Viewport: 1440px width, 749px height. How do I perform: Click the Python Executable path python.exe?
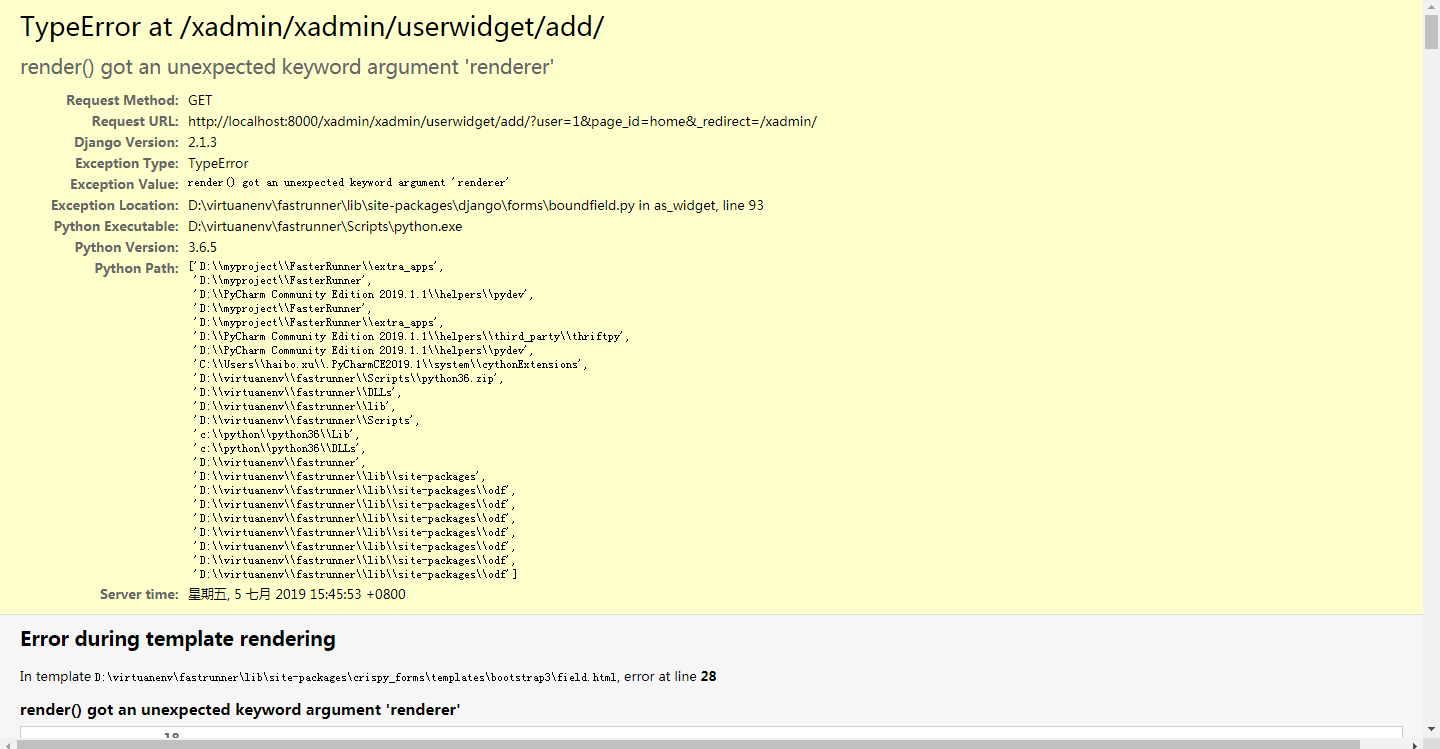pos(325,226)
